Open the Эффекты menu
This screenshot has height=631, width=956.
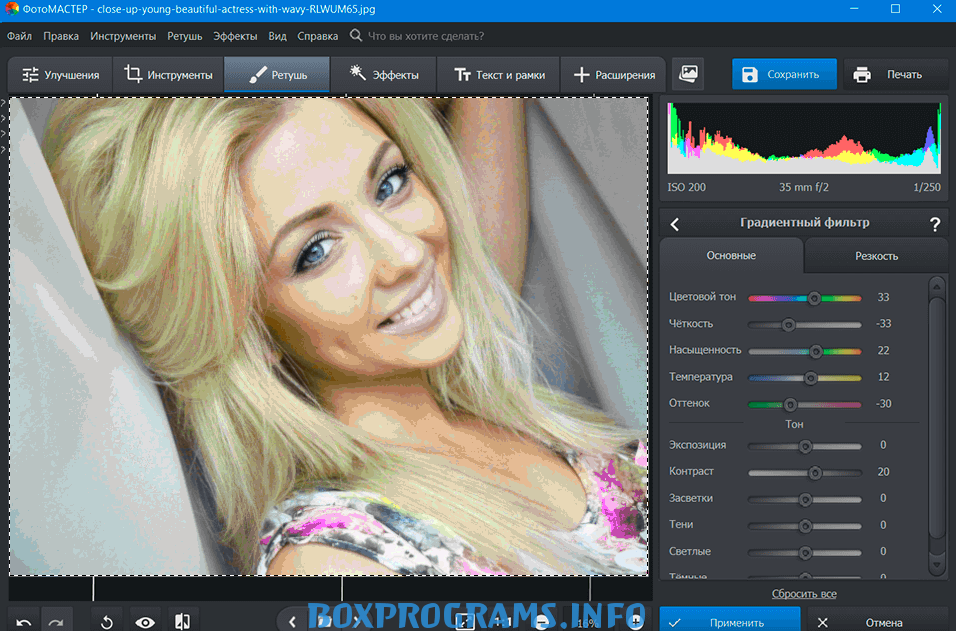[235, 36]
